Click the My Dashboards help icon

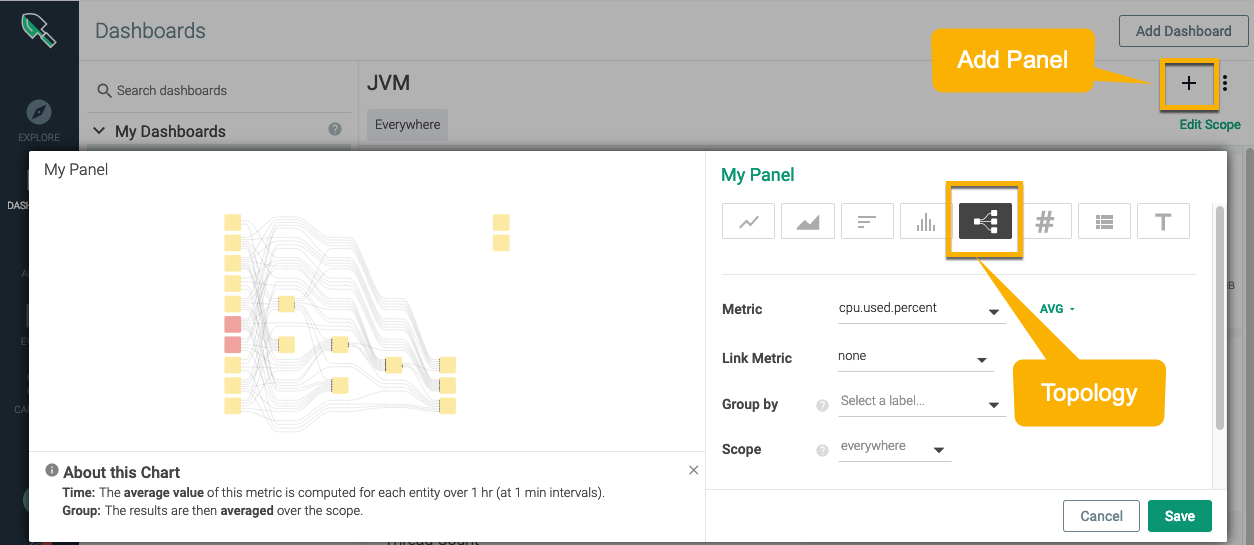pyautogui.click(x=335, y=129)
